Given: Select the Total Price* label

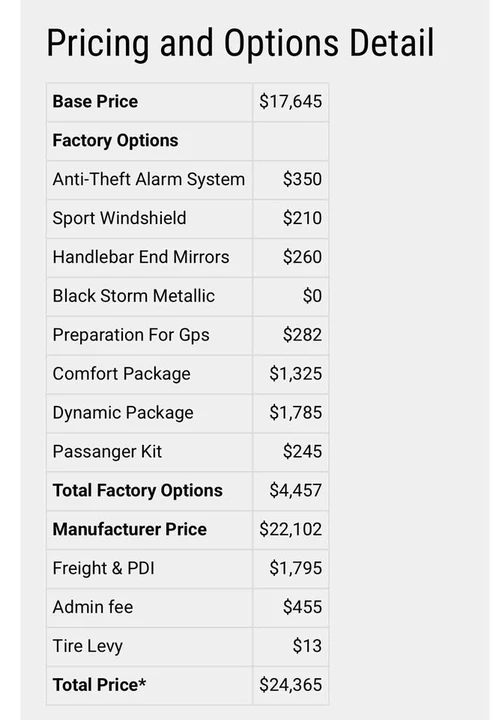Looking at the screenshot, I should 99,685.
